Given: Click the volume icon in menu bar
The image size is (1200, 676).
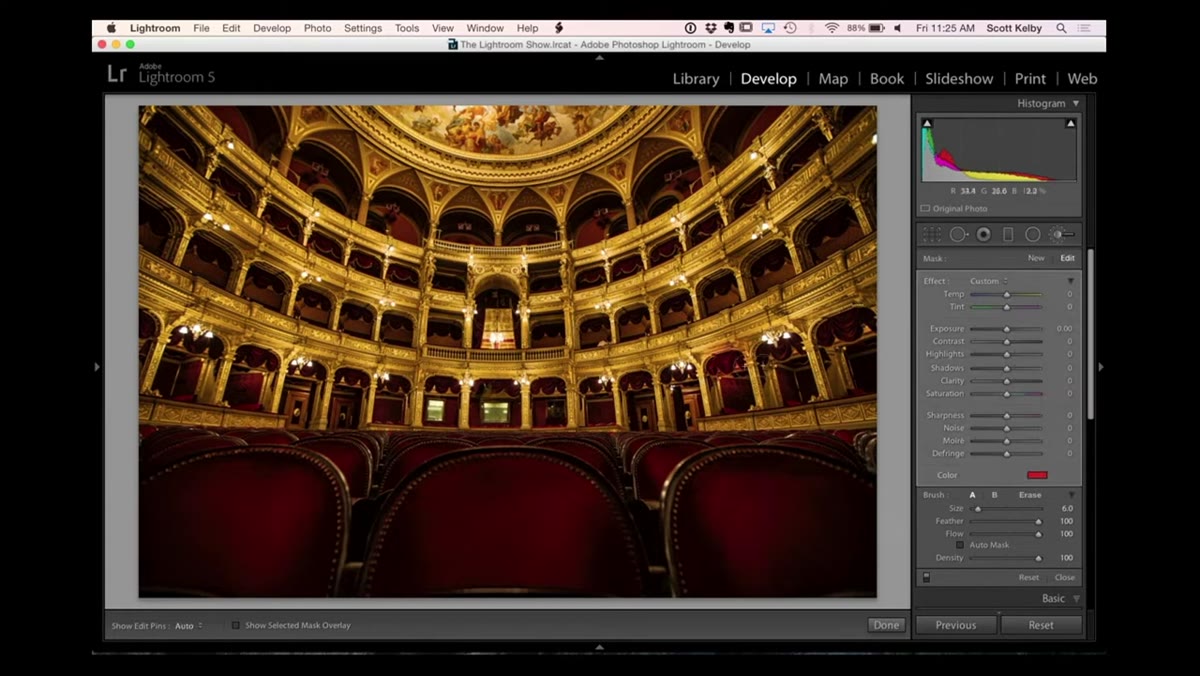Looking at the screenshot, I should (x=897, y=28).
